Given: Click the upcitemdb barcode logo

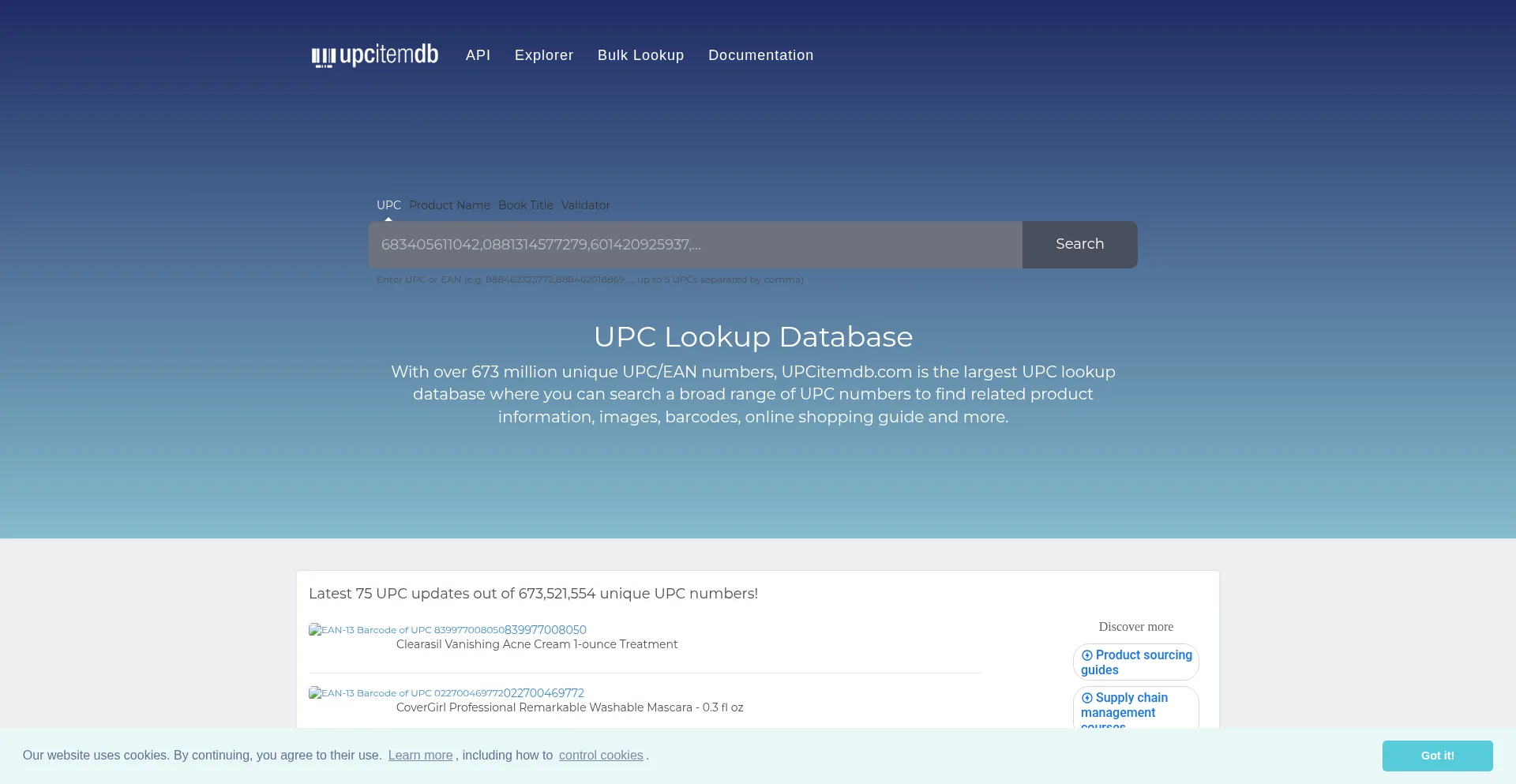Looking at the screenshot, I should [x=374, y=55].
